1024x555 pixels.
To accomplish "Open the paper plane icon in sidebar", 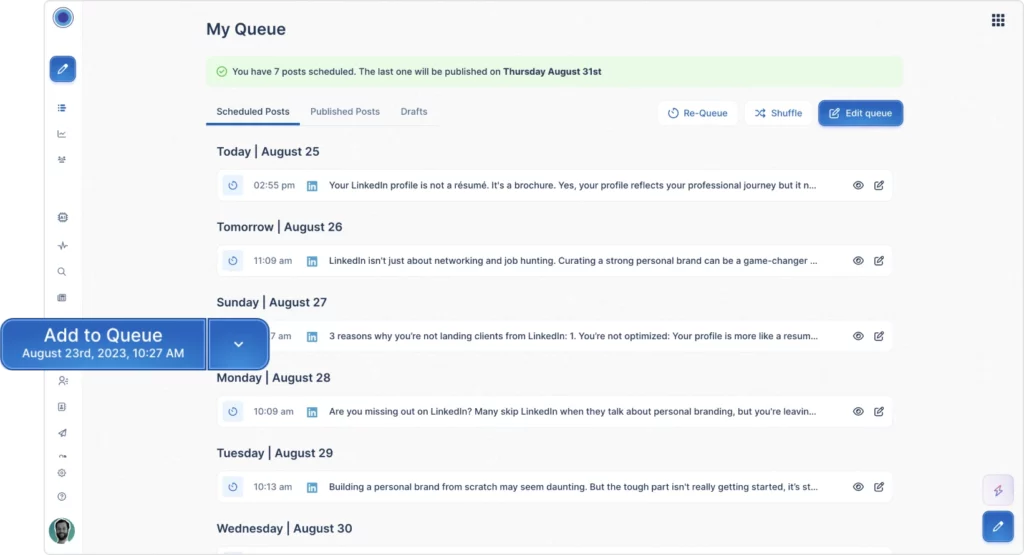I will [62, 433].
